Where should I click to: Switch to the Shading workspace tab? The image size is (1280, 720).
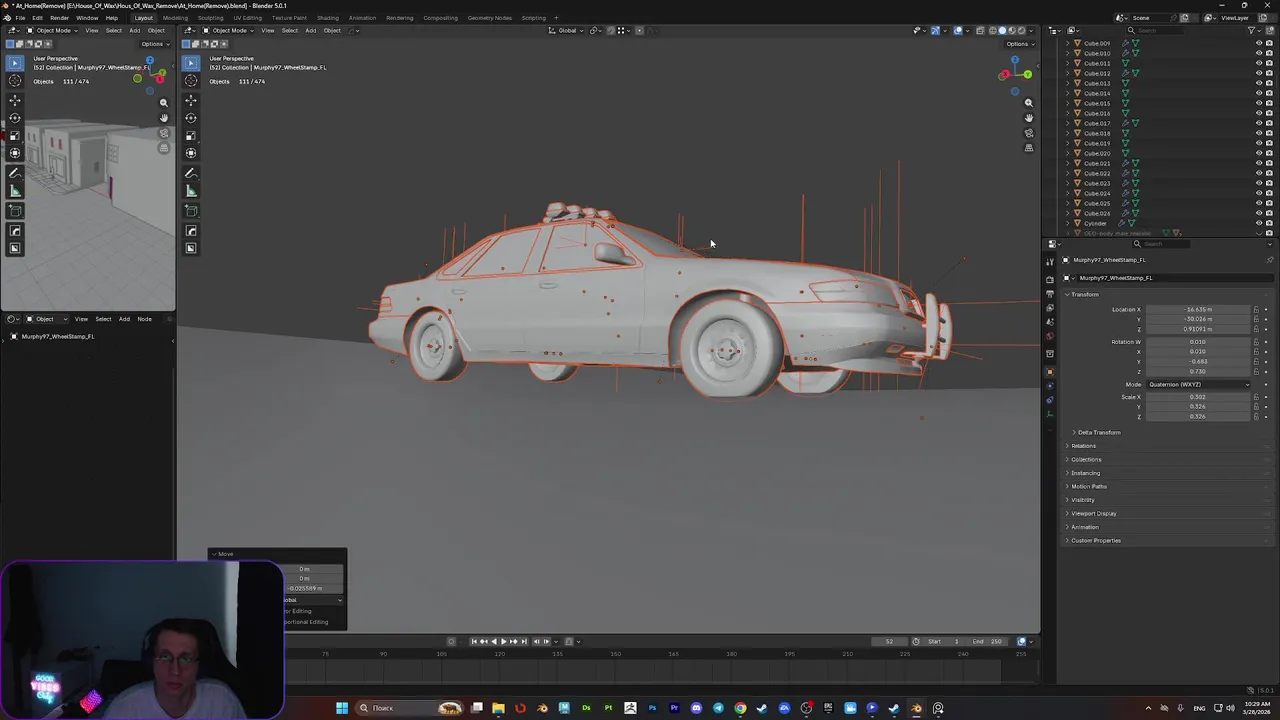[x=328, y=18]
